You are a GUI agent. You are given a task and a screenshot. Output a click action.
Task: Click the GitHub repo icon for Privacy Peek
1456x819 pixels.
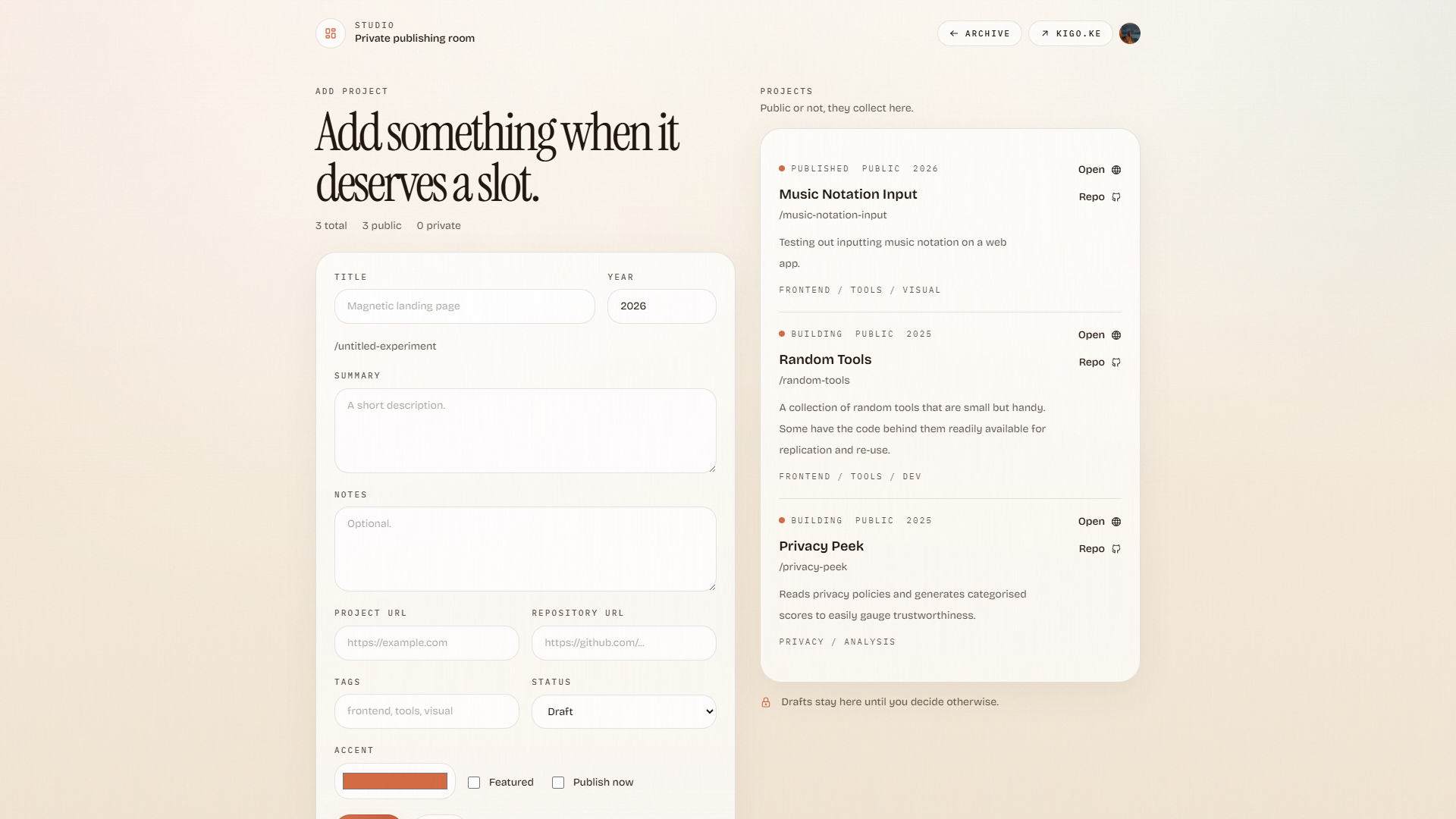[1116, 549]
